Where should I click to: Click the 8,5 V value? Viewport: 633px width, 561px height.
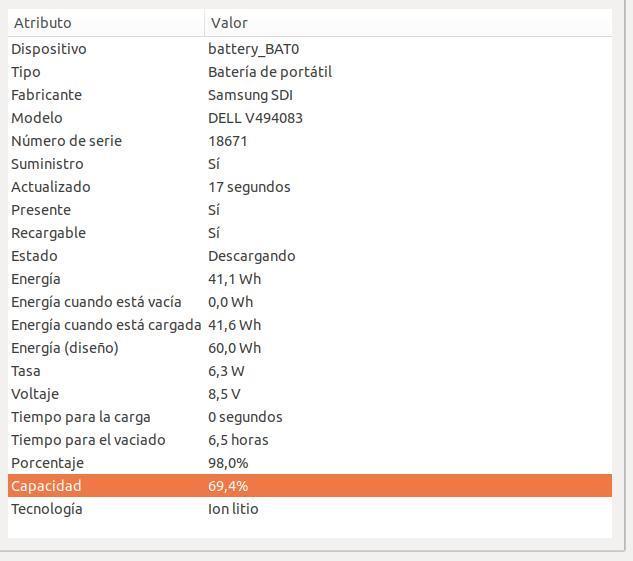pos(224,394)
